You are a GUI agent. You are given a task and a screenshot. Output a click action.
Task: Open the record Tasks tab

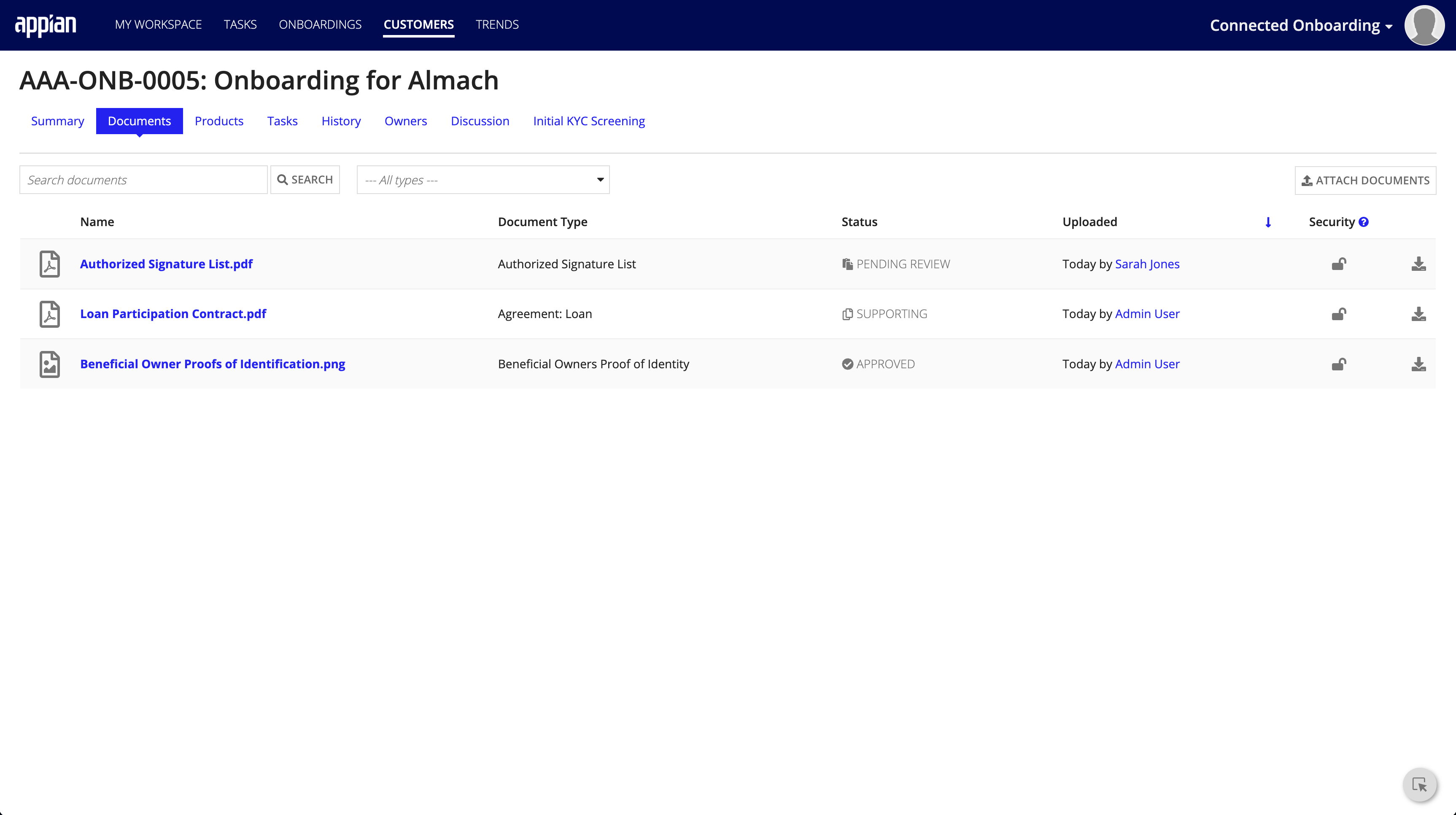(x=283, y=121)
